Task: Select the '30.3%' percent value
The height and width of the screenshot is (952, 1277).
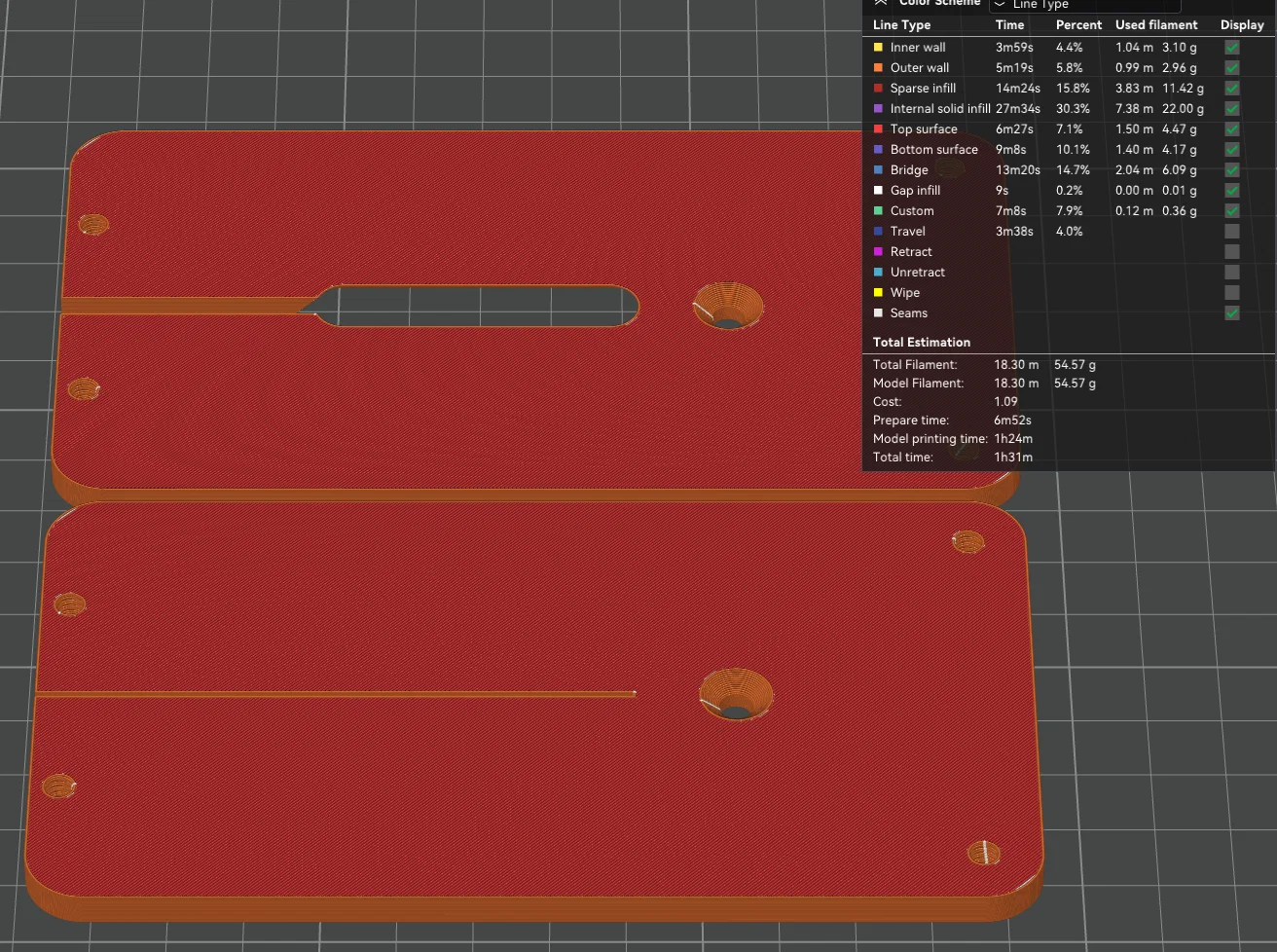Action: 1073,108
